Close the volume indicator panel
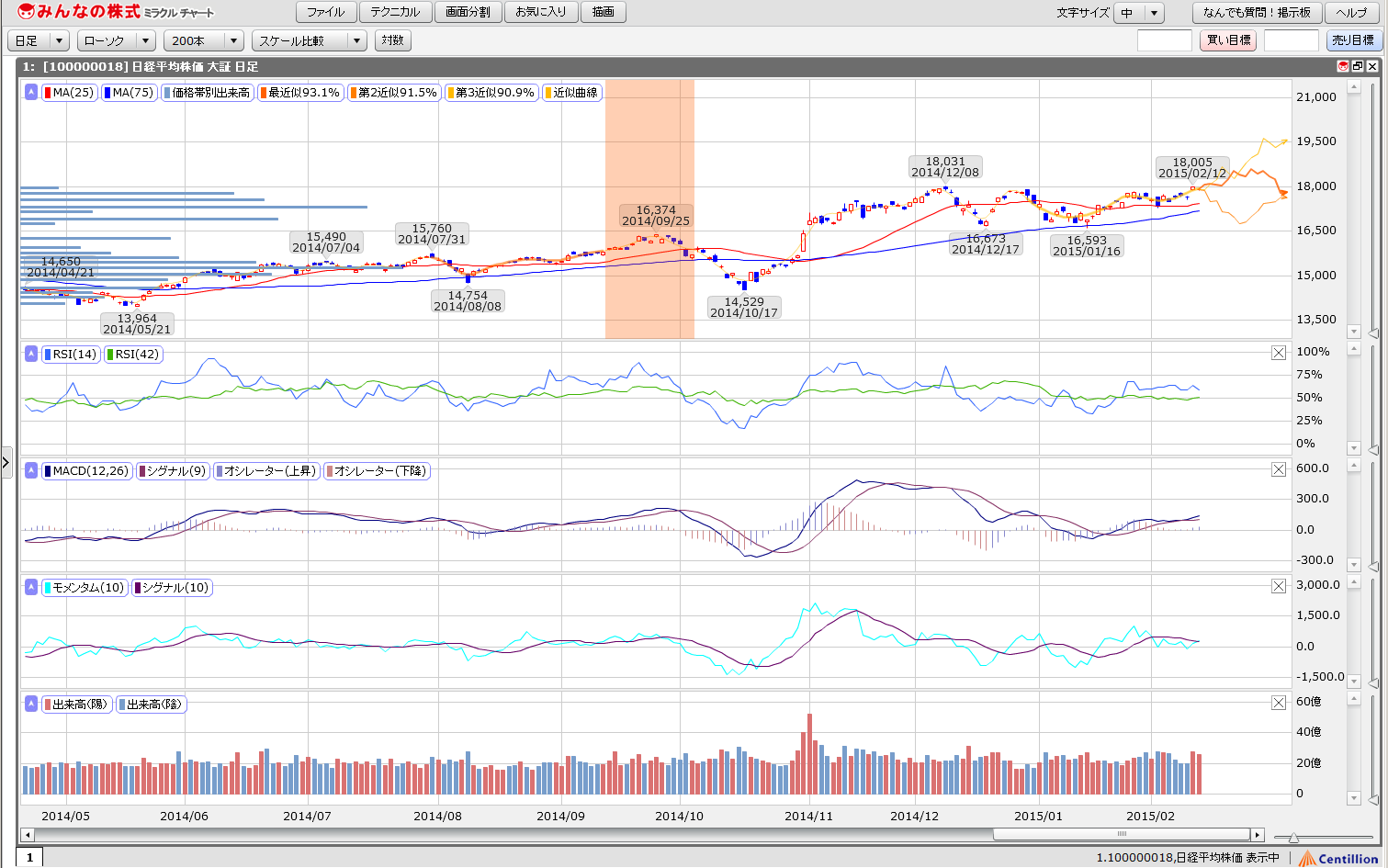Viewport: 1388px width, 868px height. coord(1278,703)
